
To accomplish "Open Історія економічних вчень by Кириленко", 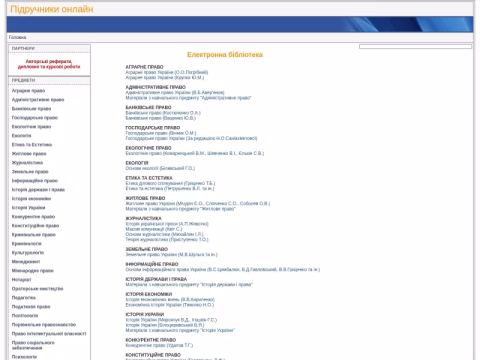I will click(170, 300).
